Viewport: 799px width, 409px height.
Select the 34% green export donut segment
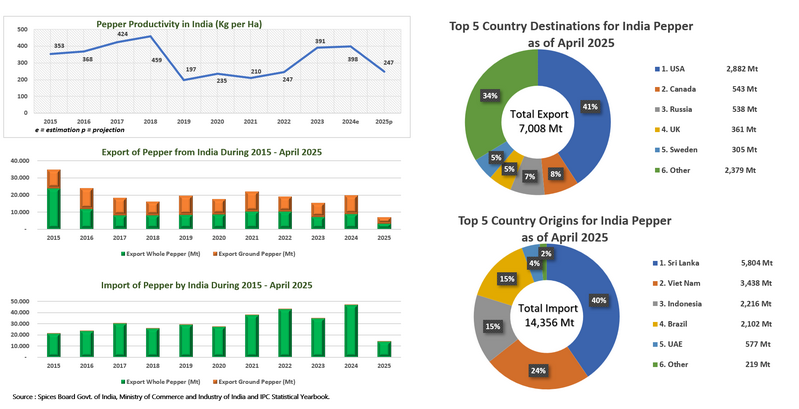490,96
